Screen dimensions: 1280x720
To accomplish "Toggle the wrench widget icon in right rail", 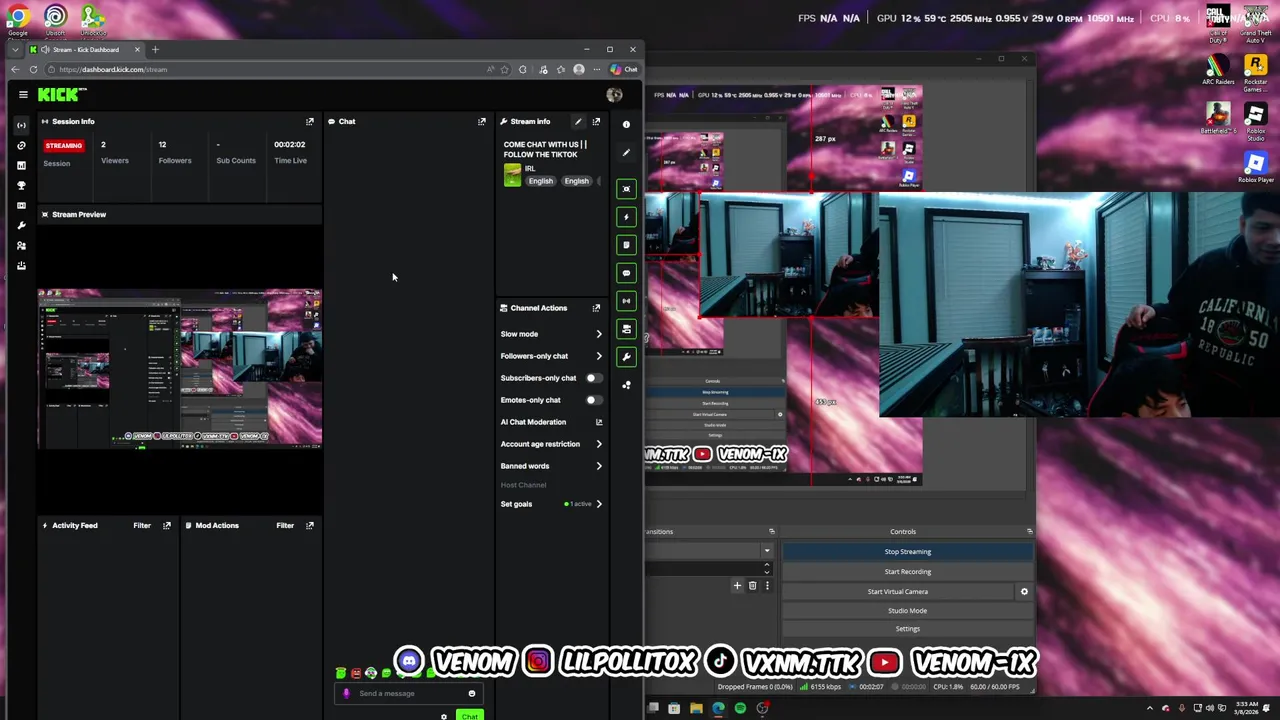I will click(x=626, y=357).
